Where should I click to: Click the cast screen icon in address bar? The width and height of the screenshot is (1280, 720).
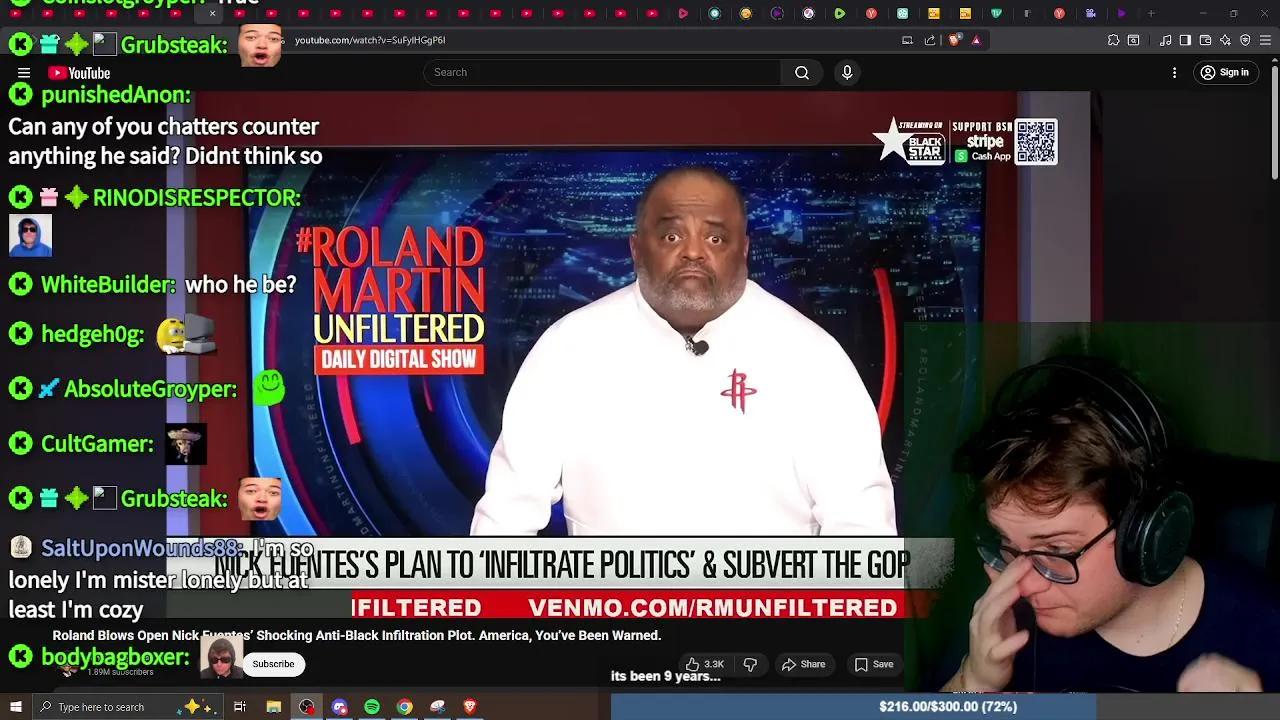tap(907, 40)
